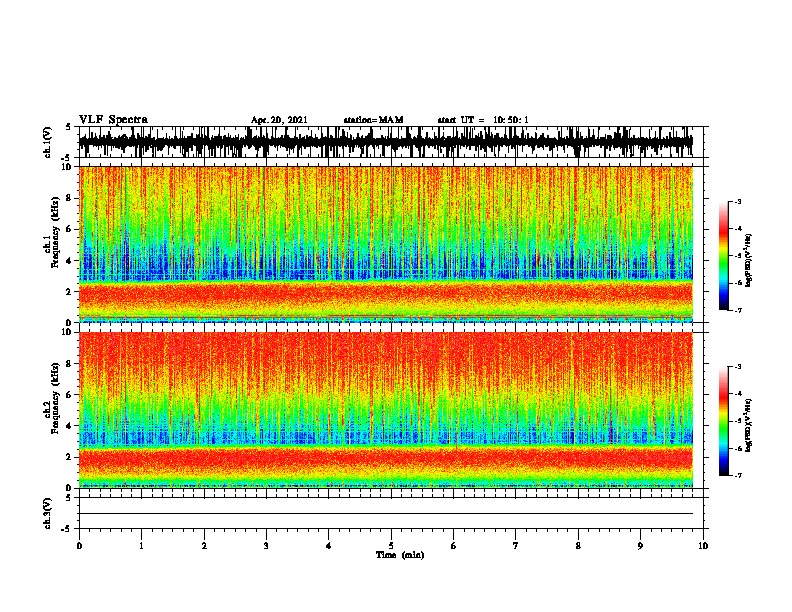Click the time axis tick label "4"
Screen dimensions: 792x612
329,546
